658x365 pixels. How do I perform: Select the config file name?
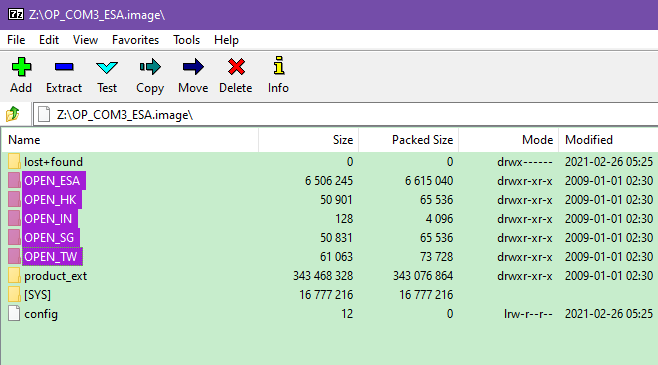[x=41, y=313]
